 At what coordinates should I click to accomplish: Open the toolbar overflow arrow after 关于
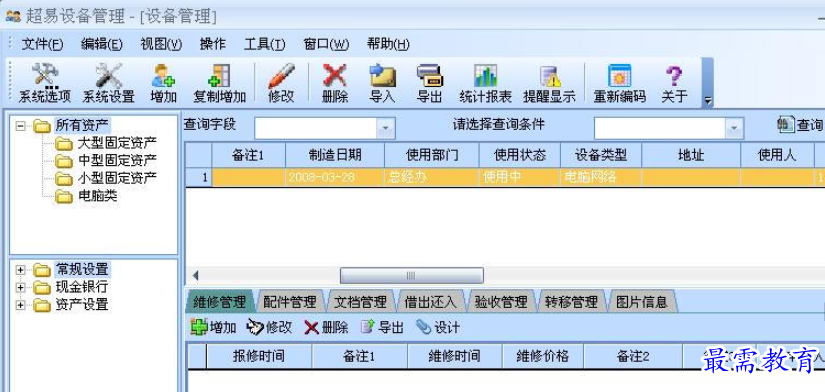click(708, 101)
